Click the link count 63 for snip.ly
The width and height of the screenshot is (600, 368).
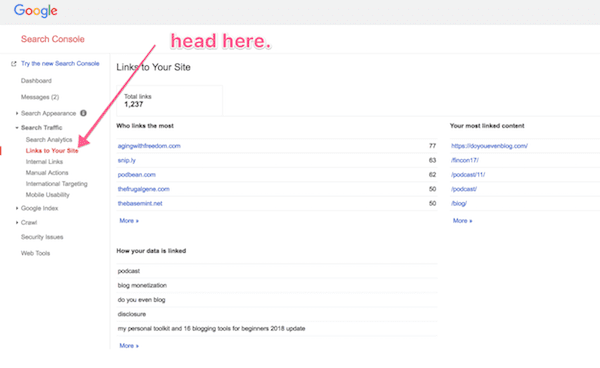coord(432,160)
